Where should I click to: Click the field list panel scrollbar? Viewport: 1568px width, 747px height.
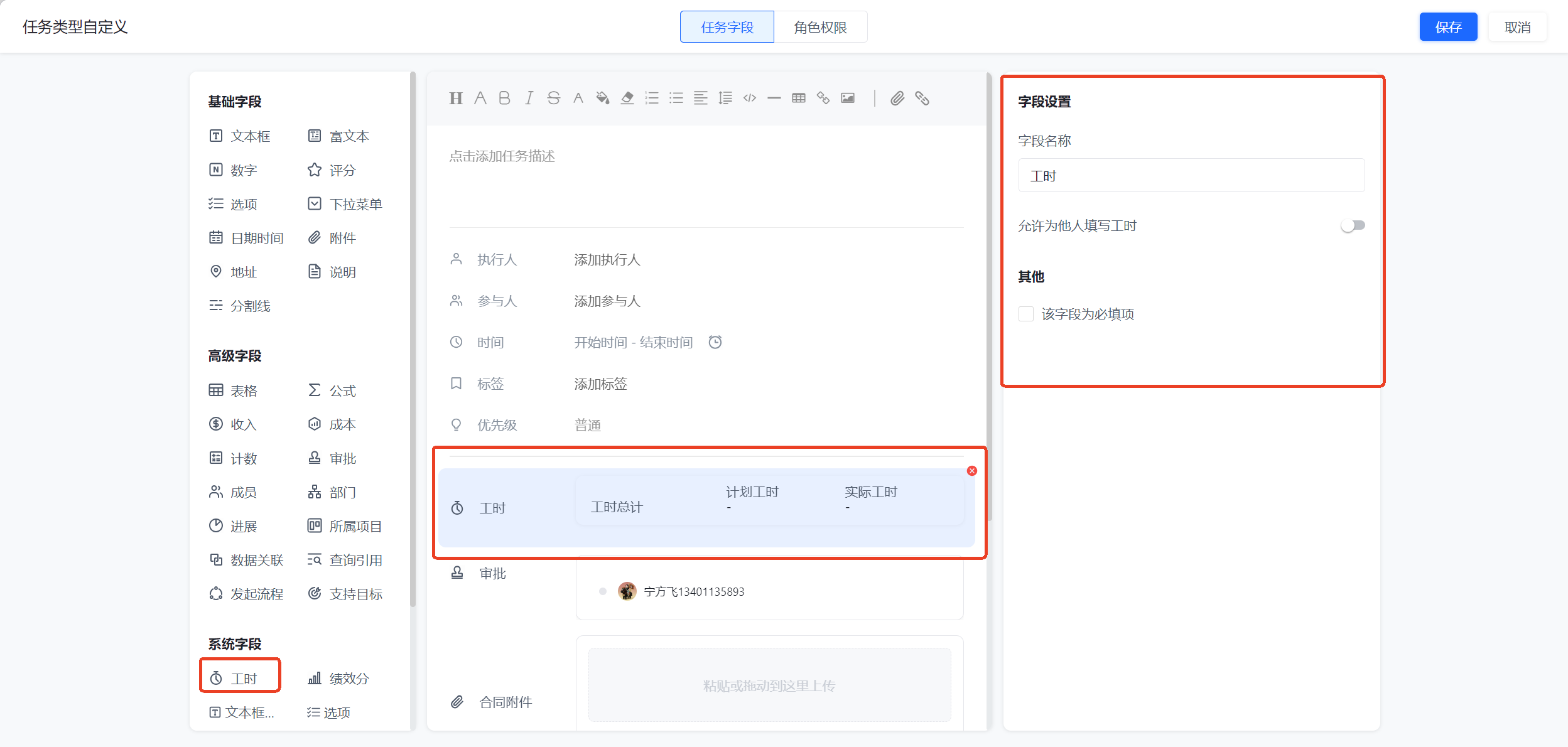(x=413, y=339)
